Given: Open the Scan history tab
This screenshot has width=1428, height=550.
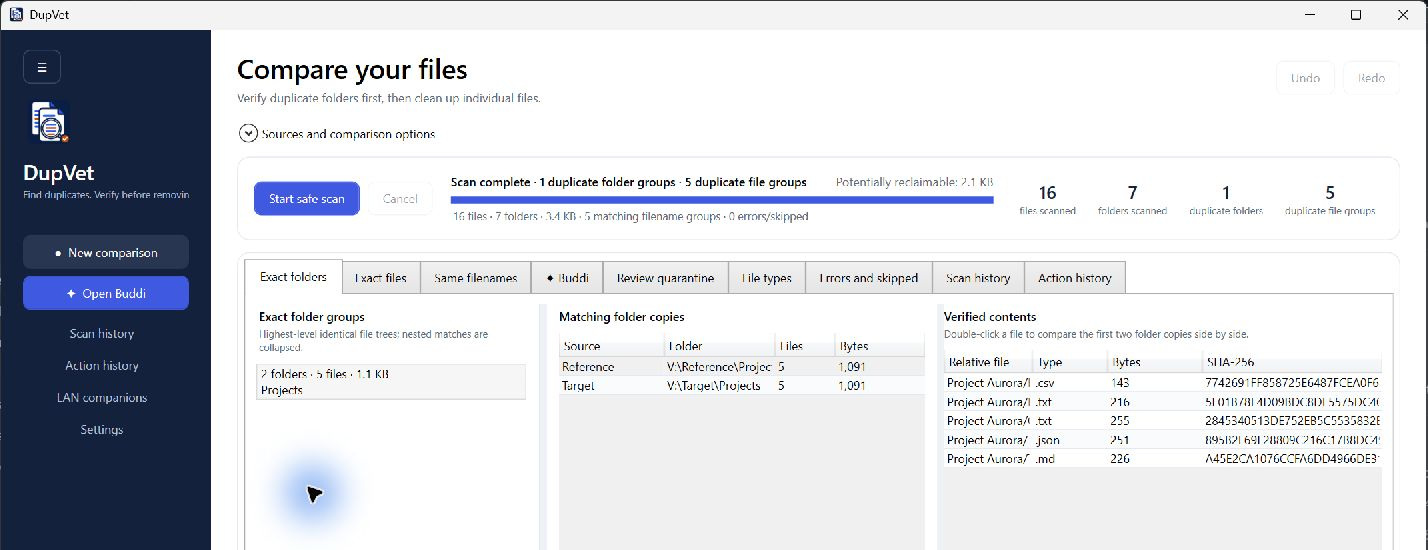Looking at the screenshot, I should pos(978,278).
